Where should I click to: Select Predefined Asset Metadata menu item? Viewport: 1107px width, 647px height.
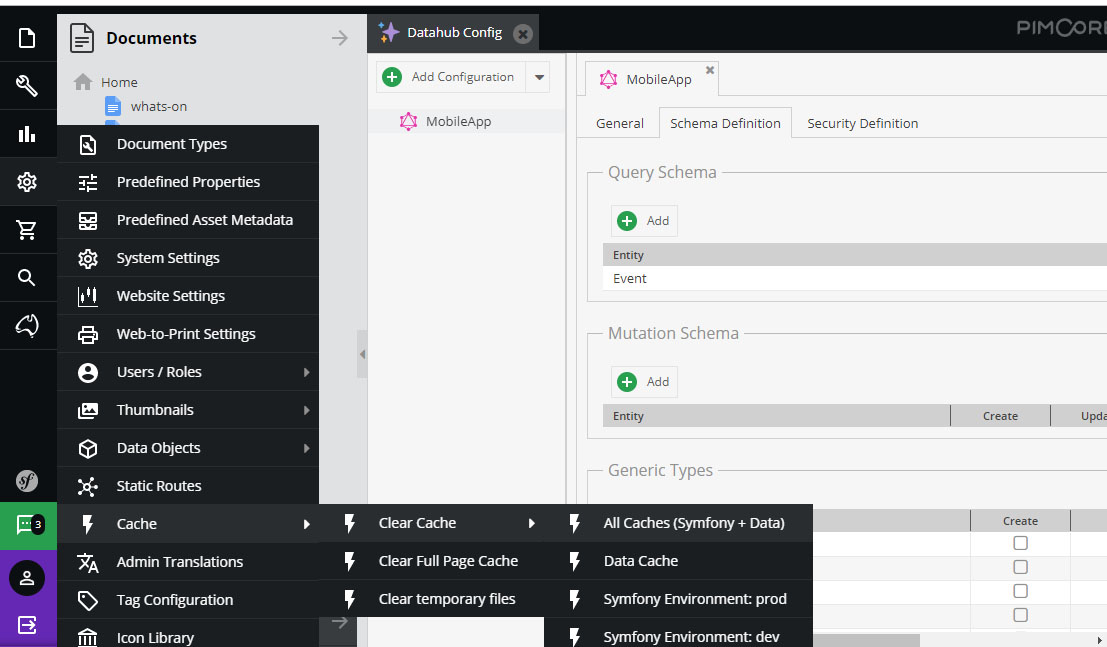coord(188,220)
